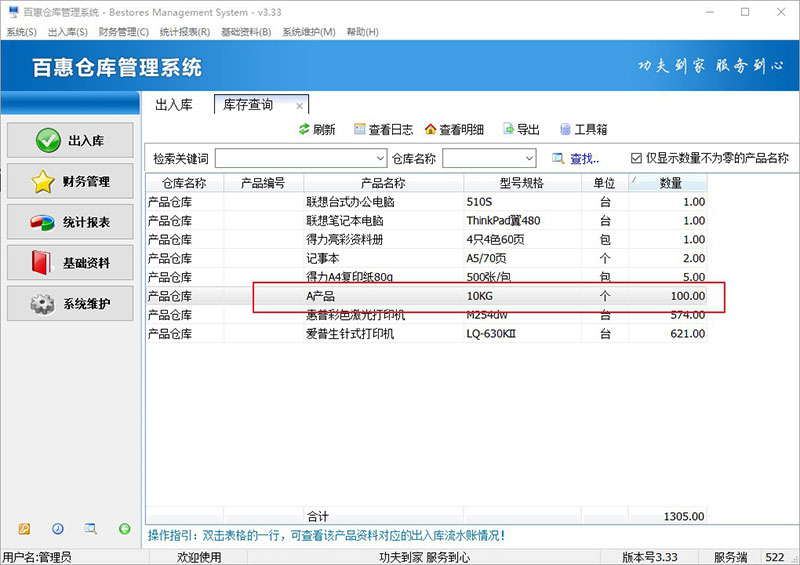Open the 出入库(S) menu
This screenshot has height=565, width=800.
[68, 32]
